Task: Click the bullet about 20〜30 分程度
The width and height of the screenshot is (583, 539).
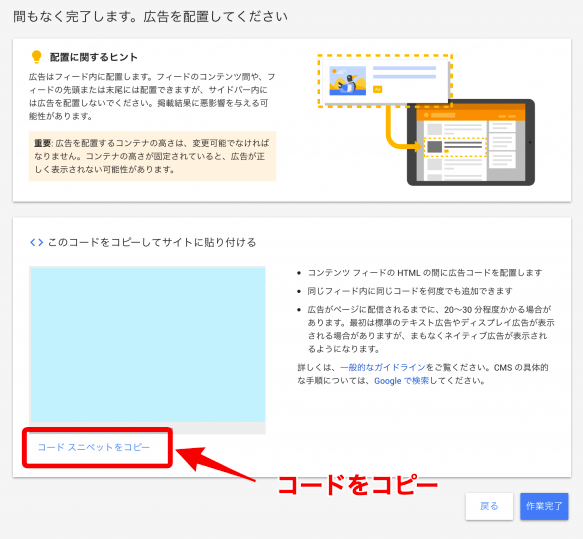Action: tap(431, 329)
